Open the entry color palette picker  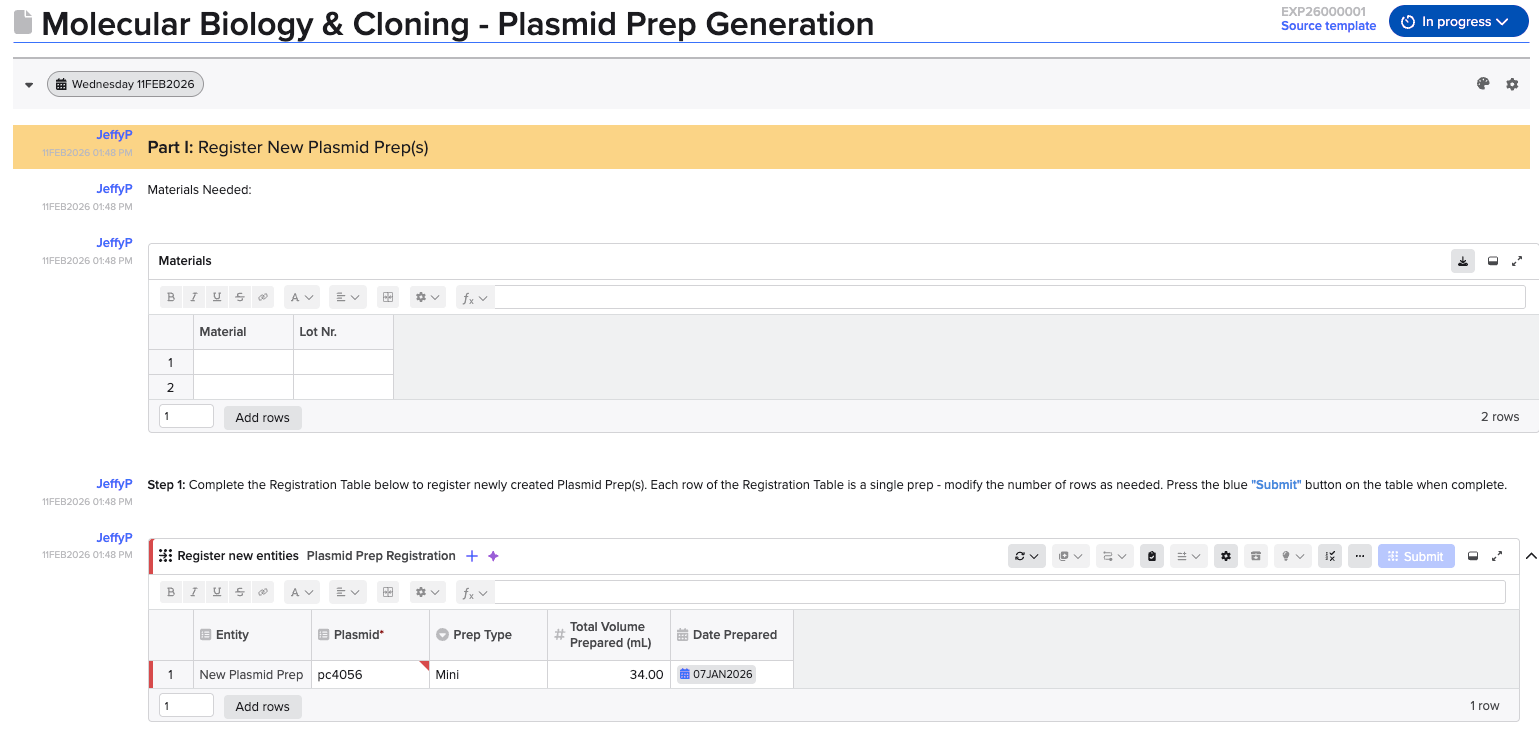pyautogui.click(x=1483, y=84)
